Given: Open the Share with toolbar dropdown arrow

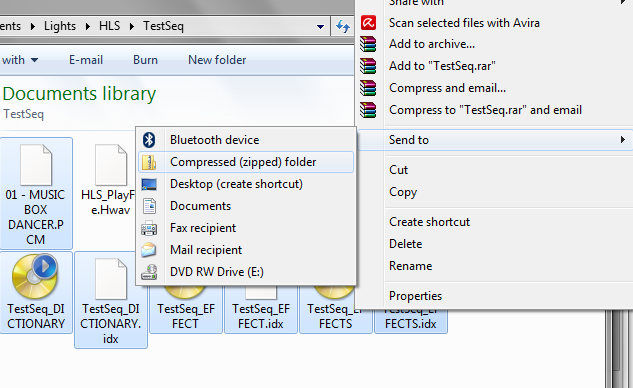Looking at the screenshot, I should 35,60.
